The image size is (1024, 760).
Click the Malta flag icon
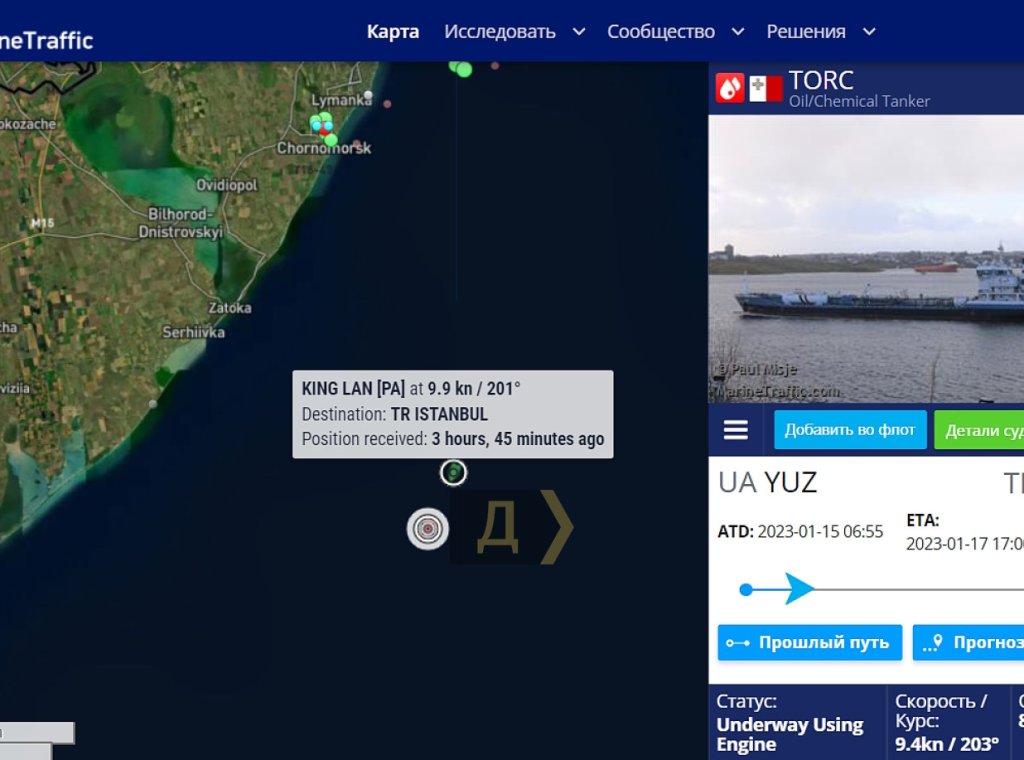765,89
